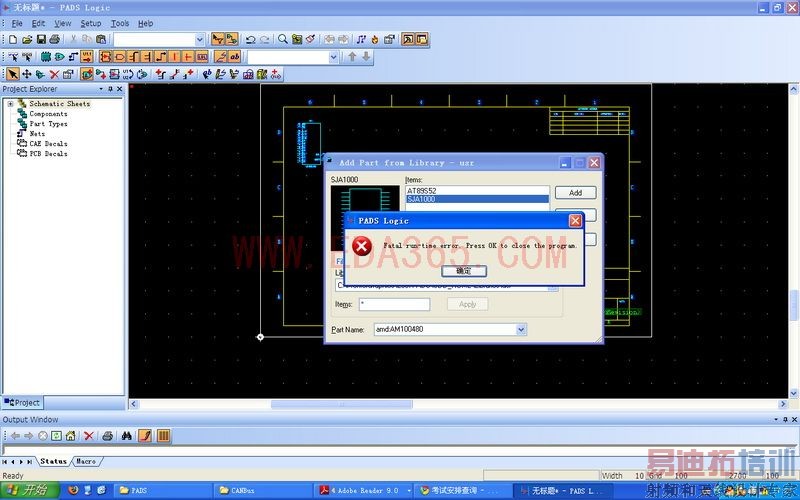This screenshot has height=500, width=800.
Task: Click the Add button in Add Part dialog
Action: (x=575, y=192)
